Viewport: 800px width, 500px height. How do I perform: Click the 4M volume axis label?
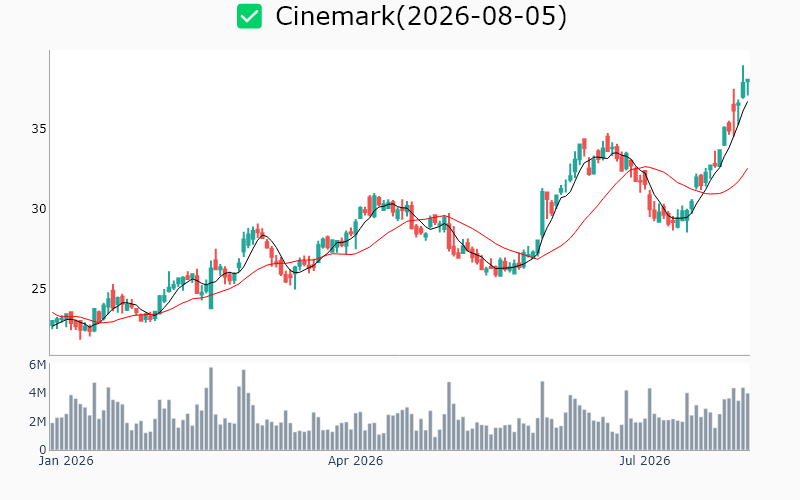click(x=37, y=393)
